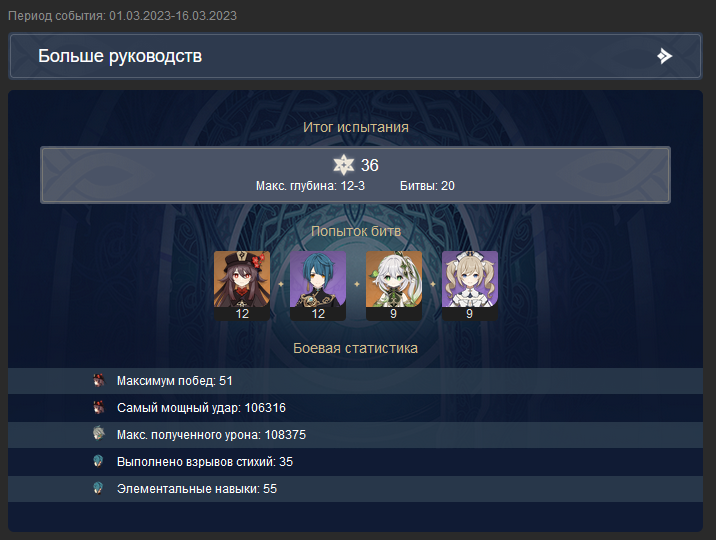Click avatar icon beside Макс. полученного урона

99,433
